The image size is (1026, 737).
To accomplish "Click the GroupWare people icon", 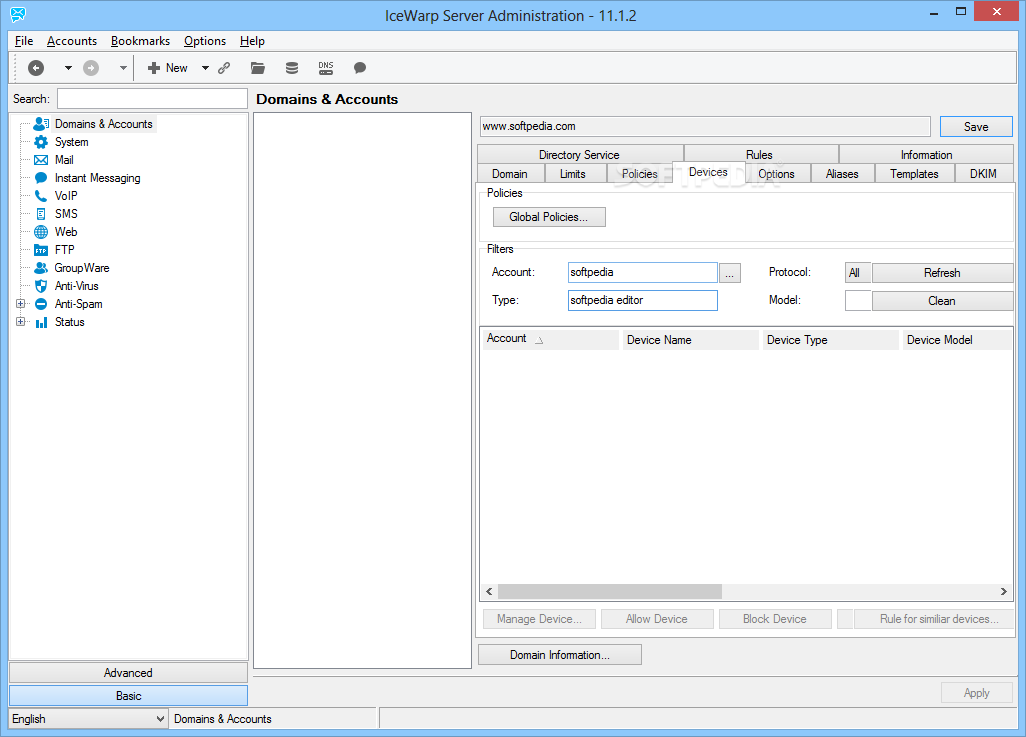I will click(x=41, y=268).
